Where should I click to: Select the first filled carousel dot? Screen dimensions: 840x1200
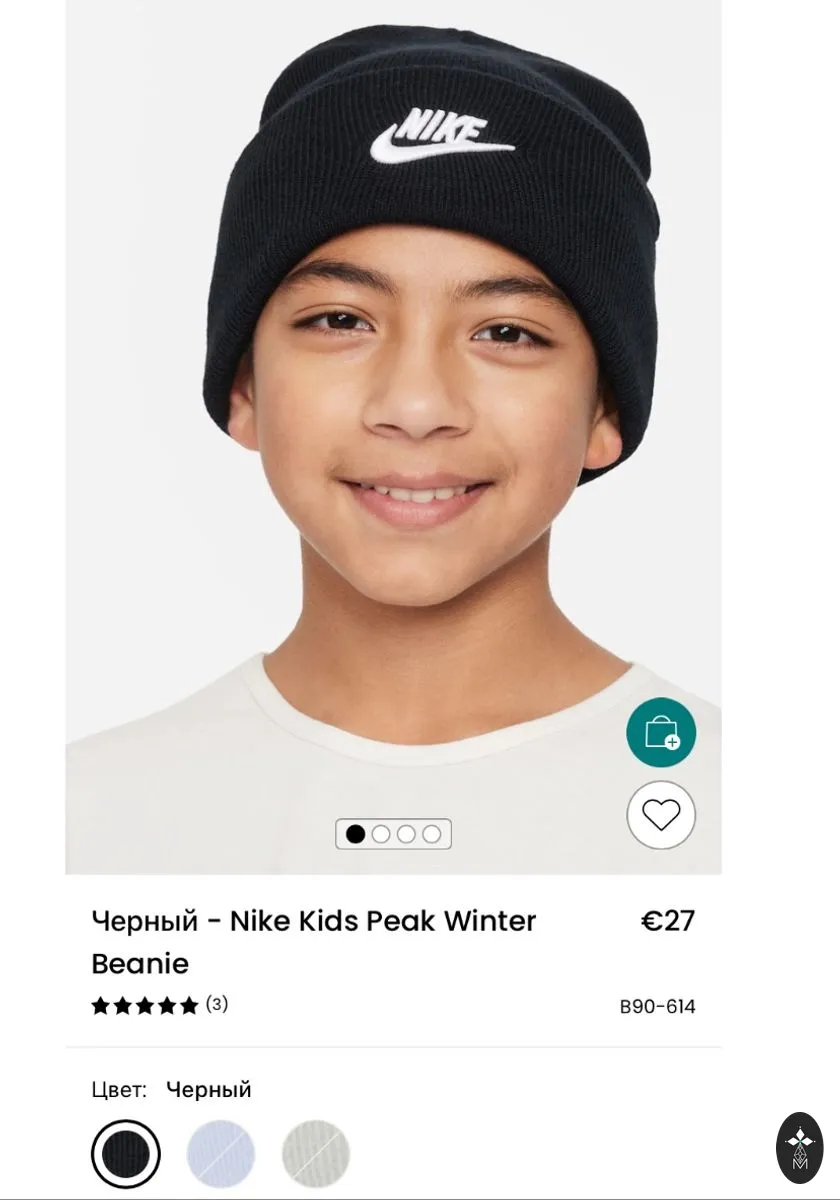pos(355,834)
